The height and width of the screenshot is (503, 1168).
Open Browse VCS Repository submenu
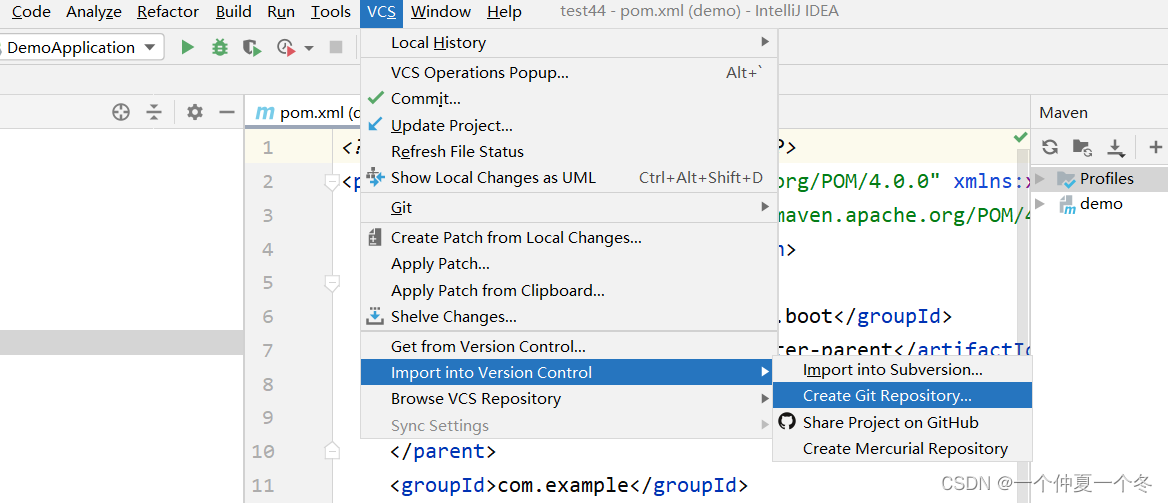[569, 399]
